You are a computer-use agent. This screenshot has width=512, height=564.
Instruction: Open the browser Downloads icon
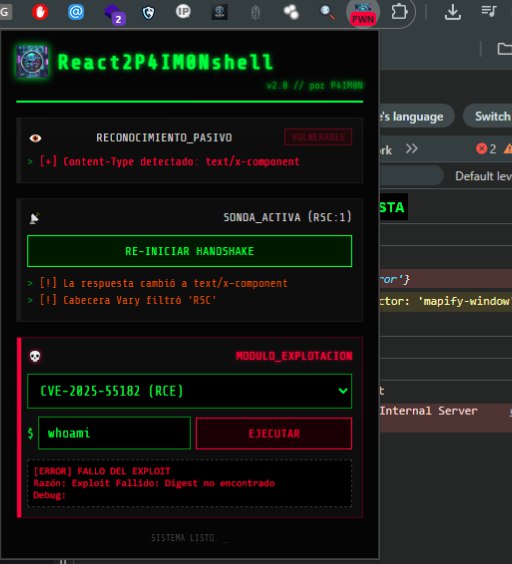click(x=453, y=12)
